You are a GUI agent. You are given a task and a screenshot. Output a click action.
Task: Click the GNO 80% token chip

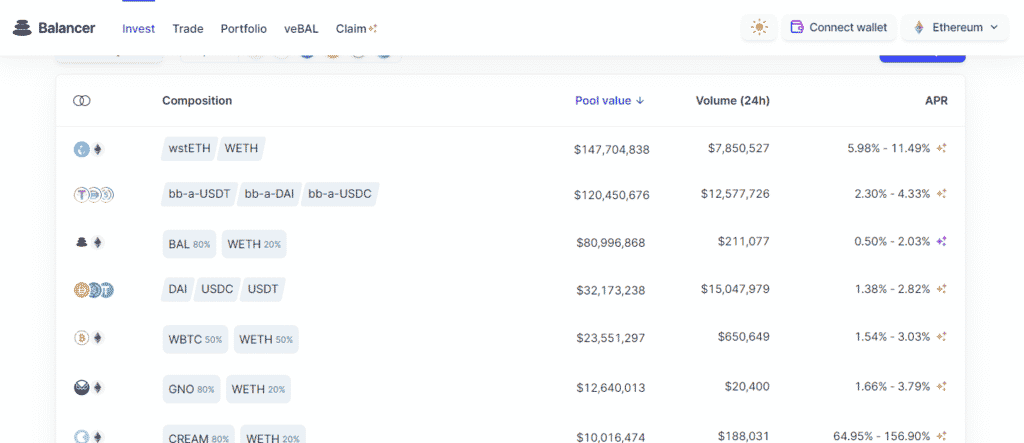tap(191, 389)
